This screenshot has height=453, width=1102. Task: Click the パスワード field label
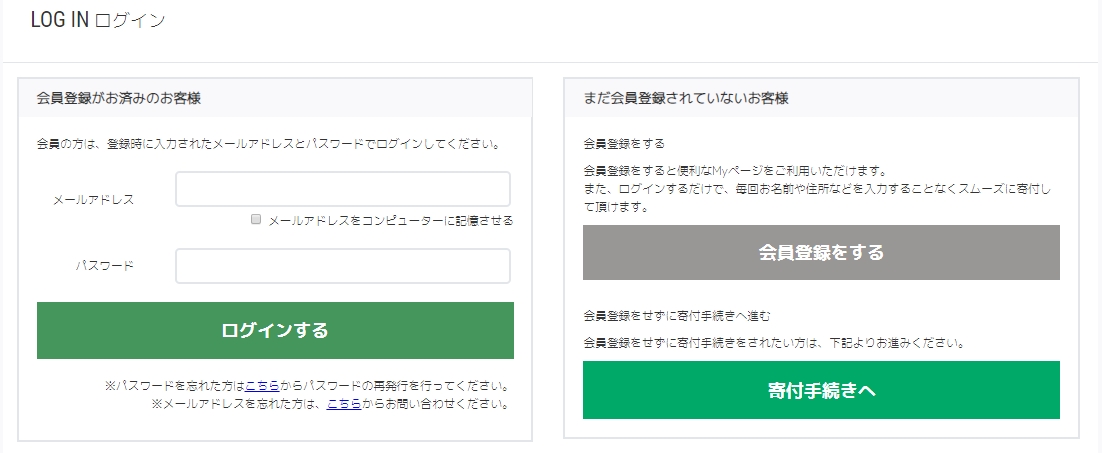coord(104,266)
